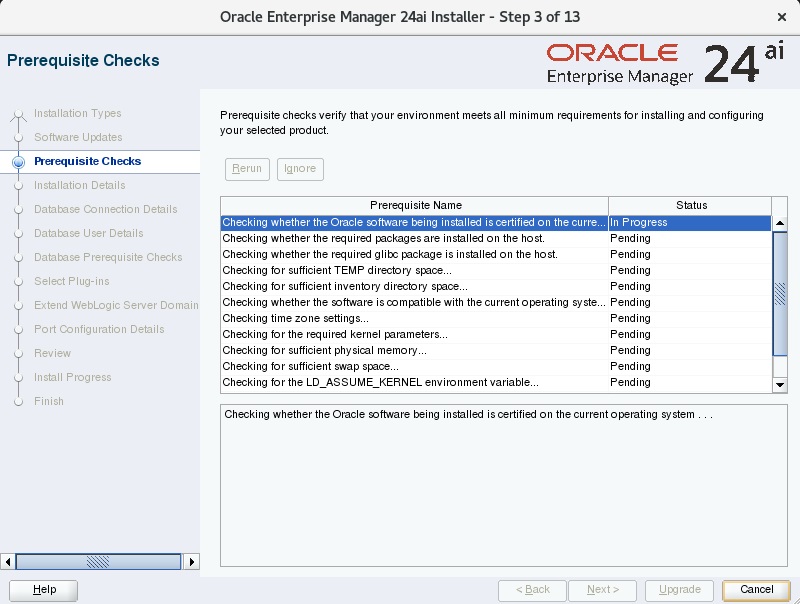This screenshot has height=604, width=800.
Task: Select the LD_ASSUME_KERNEL environment variable row
Action: (x=496, y=382)
